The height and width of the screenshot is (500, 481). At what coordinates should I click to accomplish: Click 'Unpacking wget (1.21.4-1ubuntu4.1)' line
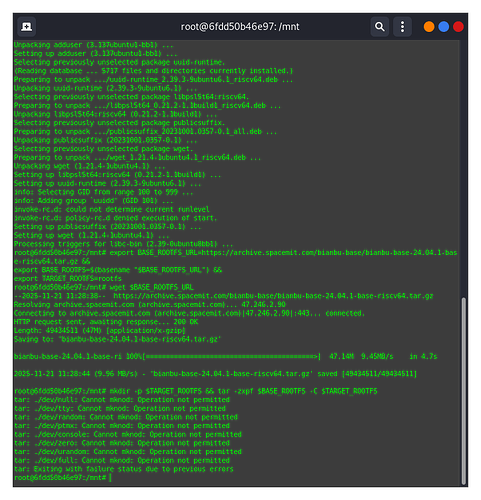pyautogui.click(x=90, y=166)
